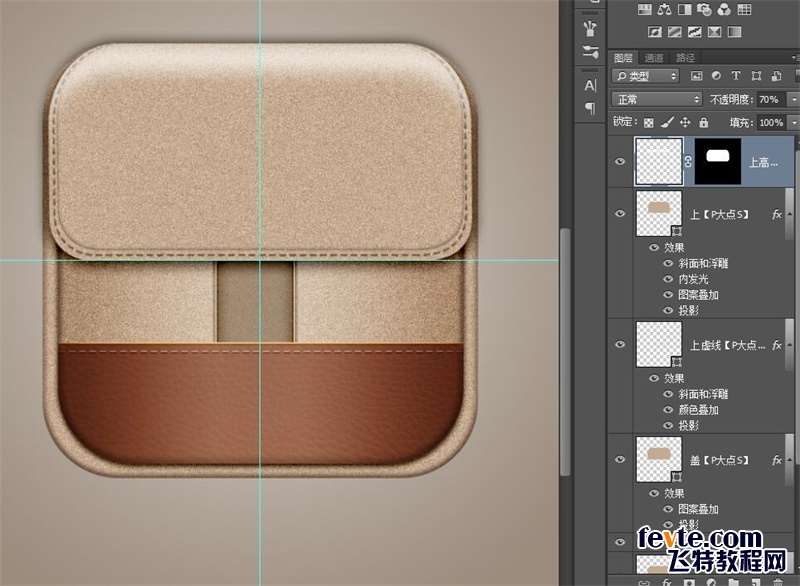Toggle visibility of 上【P大点S】 layer
800x586 pixels.
tap(620, 214)
